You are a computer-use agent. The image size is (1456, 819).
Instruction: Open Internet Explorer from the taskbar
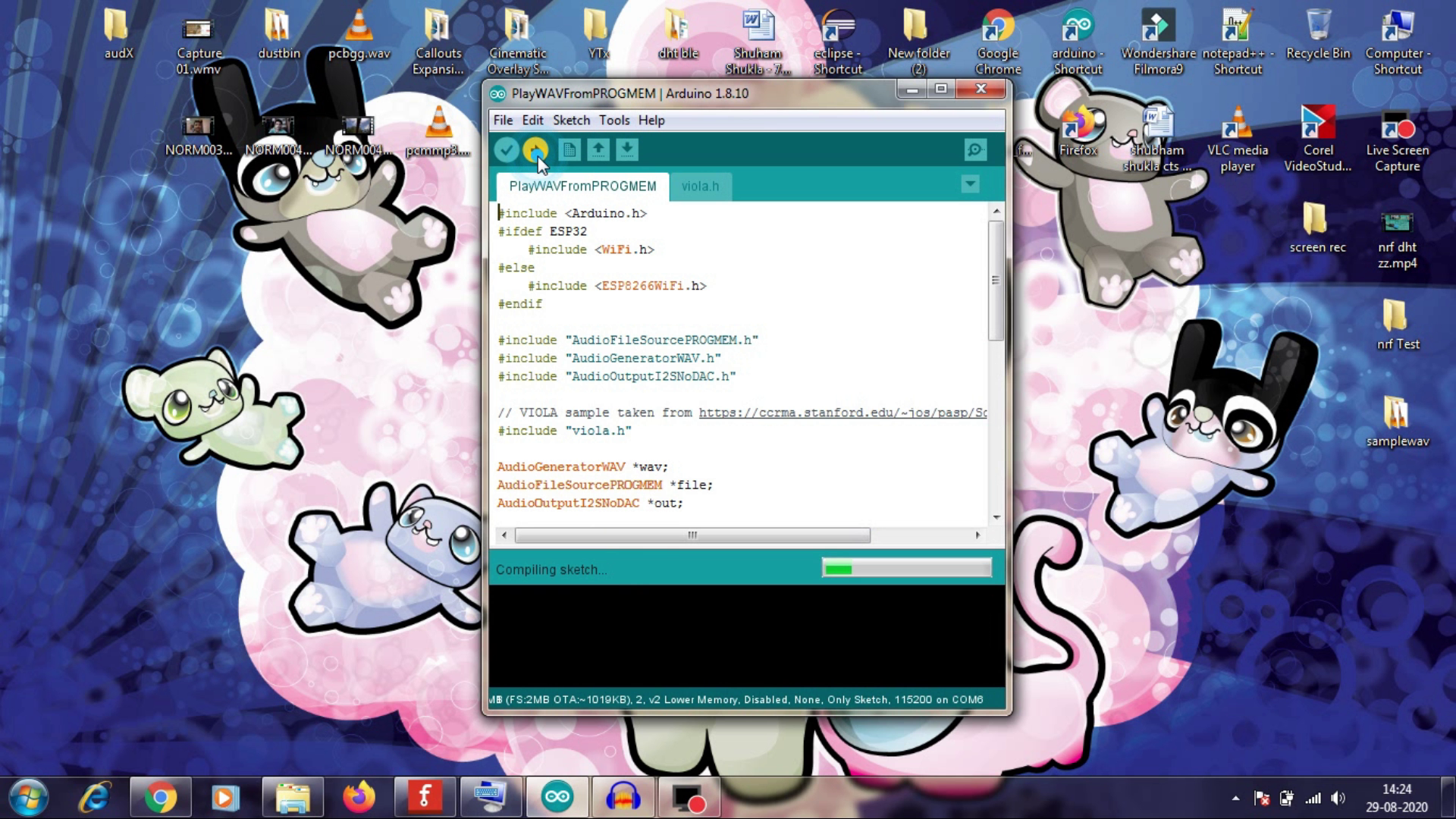click(96, 798)
